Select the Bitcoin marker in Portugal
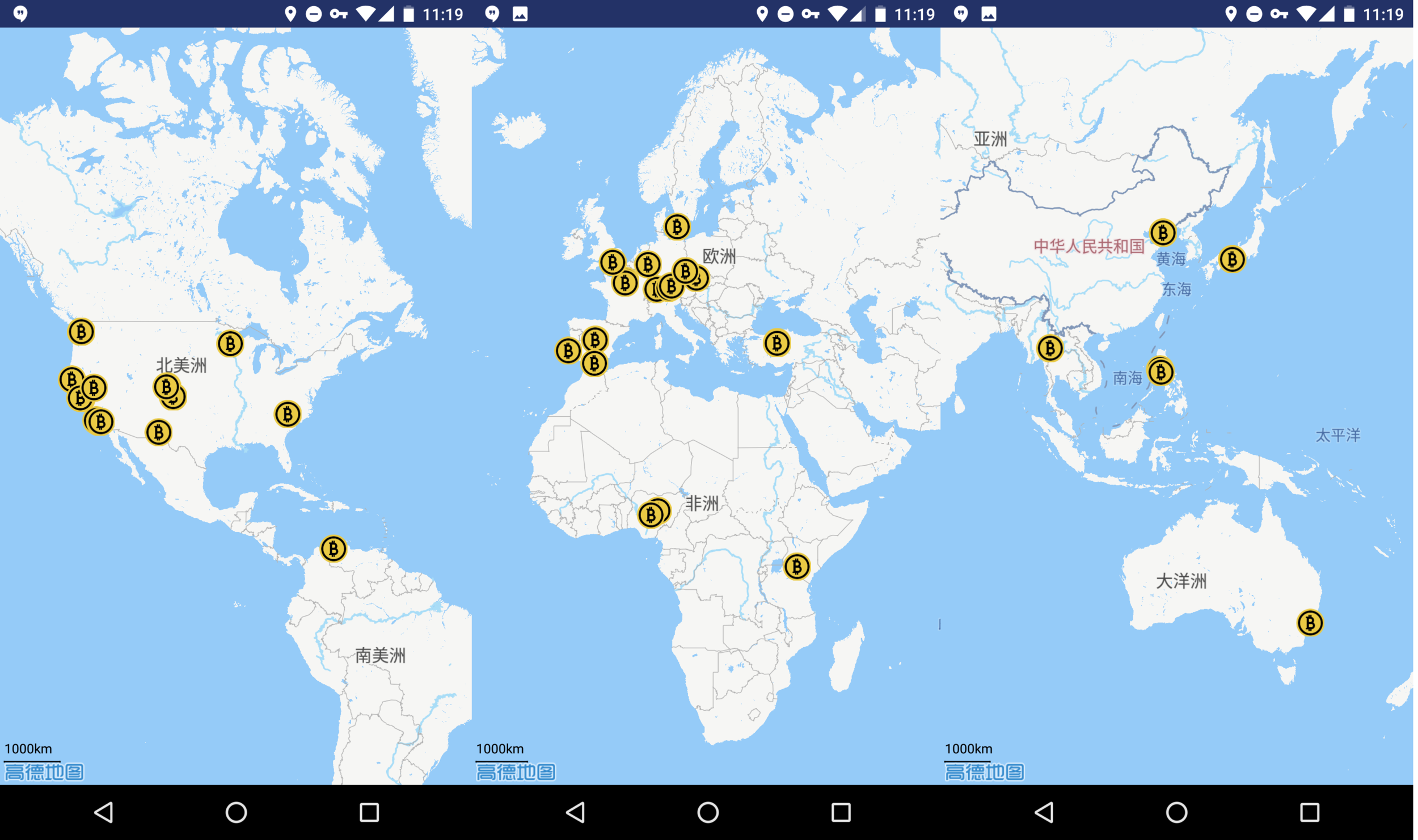Viewport: 1418px width, 840px height. point(568,351)
